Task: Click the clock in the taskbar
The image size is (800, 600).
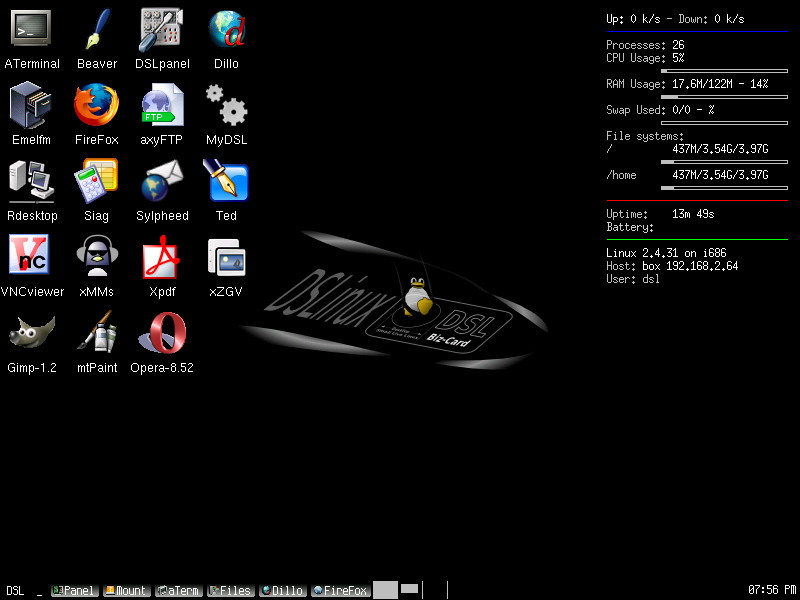Action: [771, 590]
